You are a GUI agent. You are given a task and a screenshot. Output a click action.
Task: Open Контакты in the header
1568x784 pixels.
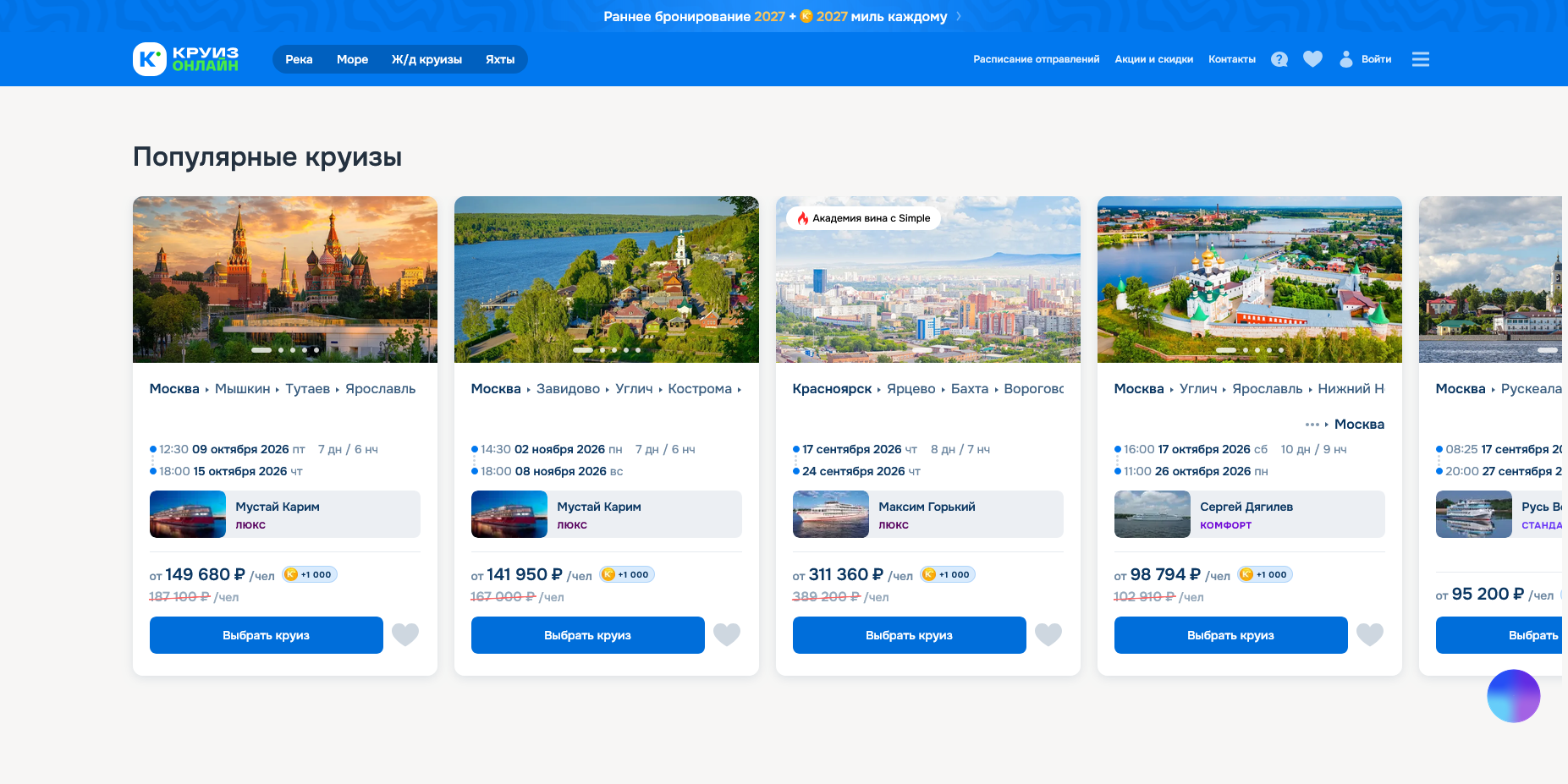[x=1232, y=59]
